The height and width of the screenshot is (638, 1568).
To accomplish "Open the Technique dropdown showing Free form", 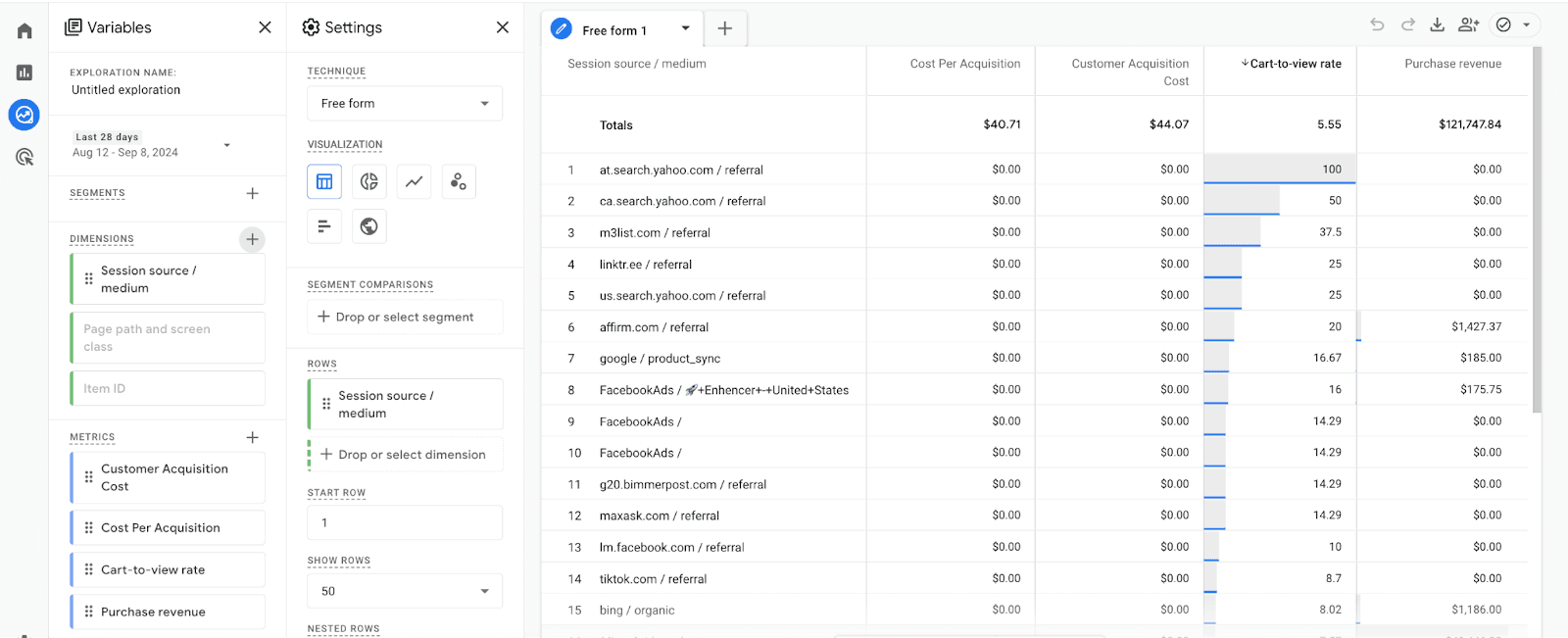I will pos(404,104).
